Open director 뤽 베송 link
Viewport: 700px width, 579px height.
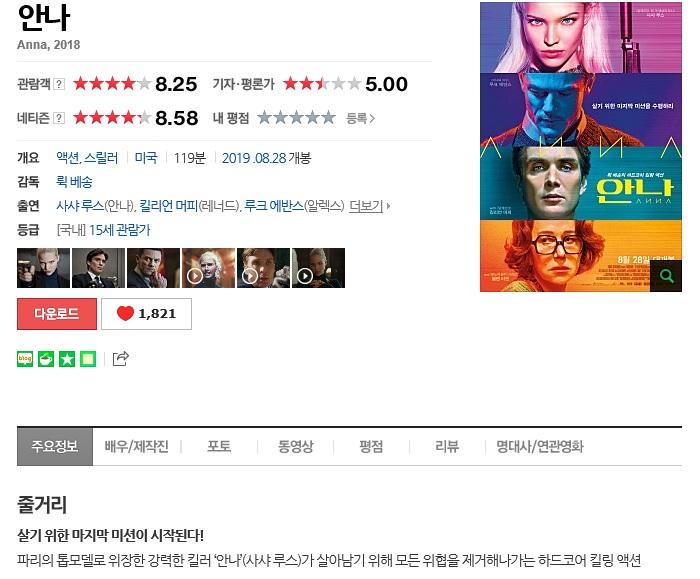click(x=74, y=182)
